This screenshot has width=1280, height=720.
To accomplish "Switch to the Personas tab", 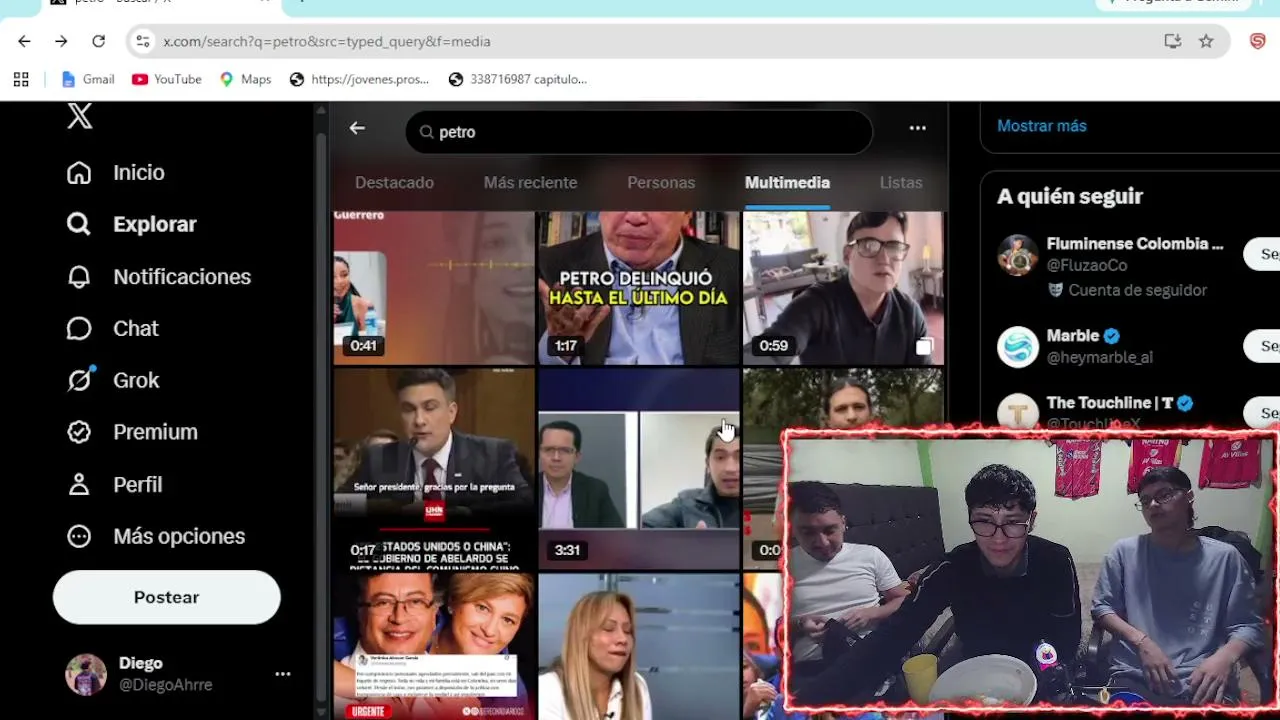I will pyautogui.click(x=661, y=182).
